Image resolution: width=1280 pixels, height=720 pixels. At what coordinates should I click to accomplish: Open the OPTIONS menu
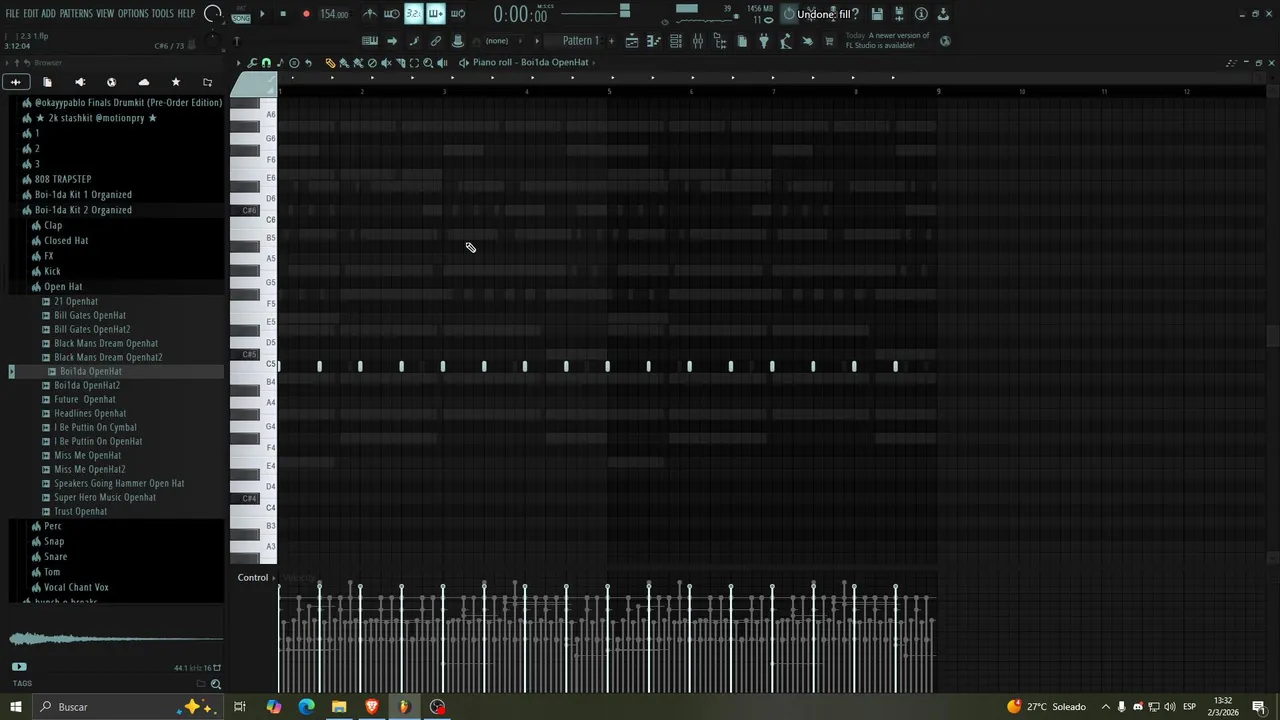pos(133,14)
